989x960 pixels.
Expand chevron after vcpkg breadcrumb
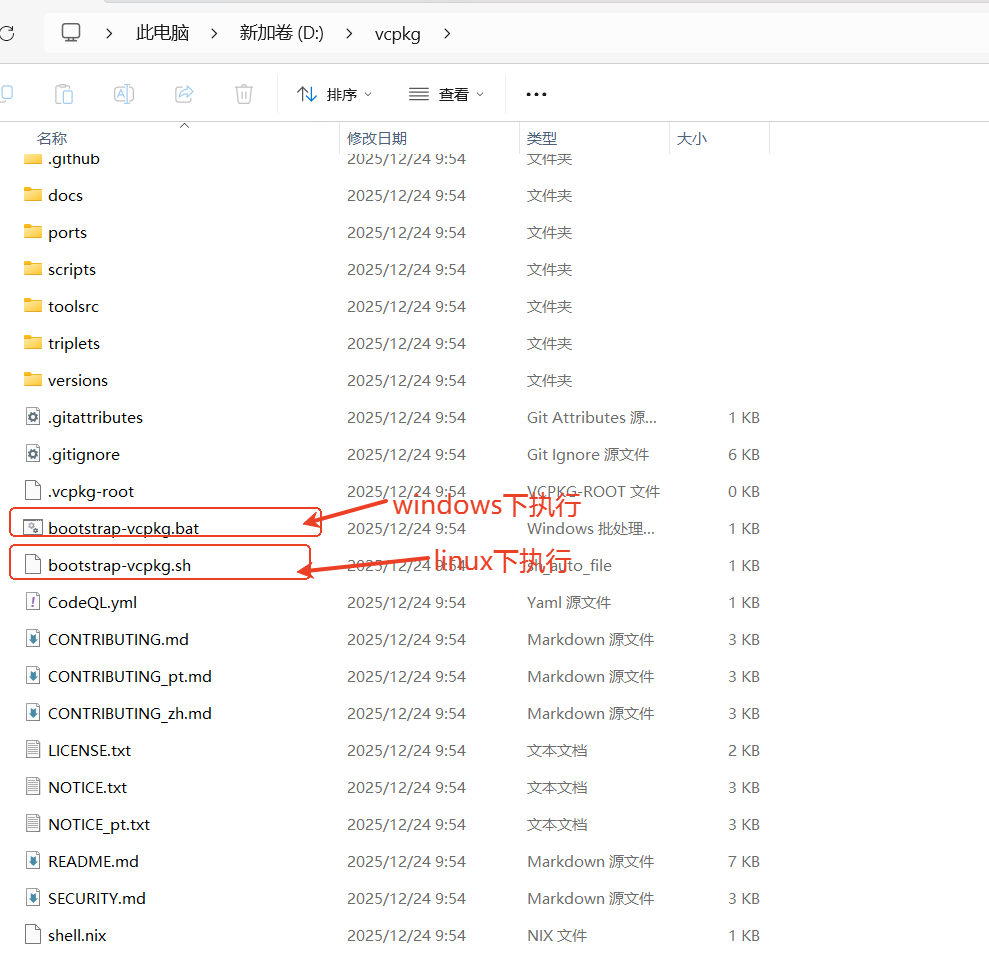coord(447,33)
